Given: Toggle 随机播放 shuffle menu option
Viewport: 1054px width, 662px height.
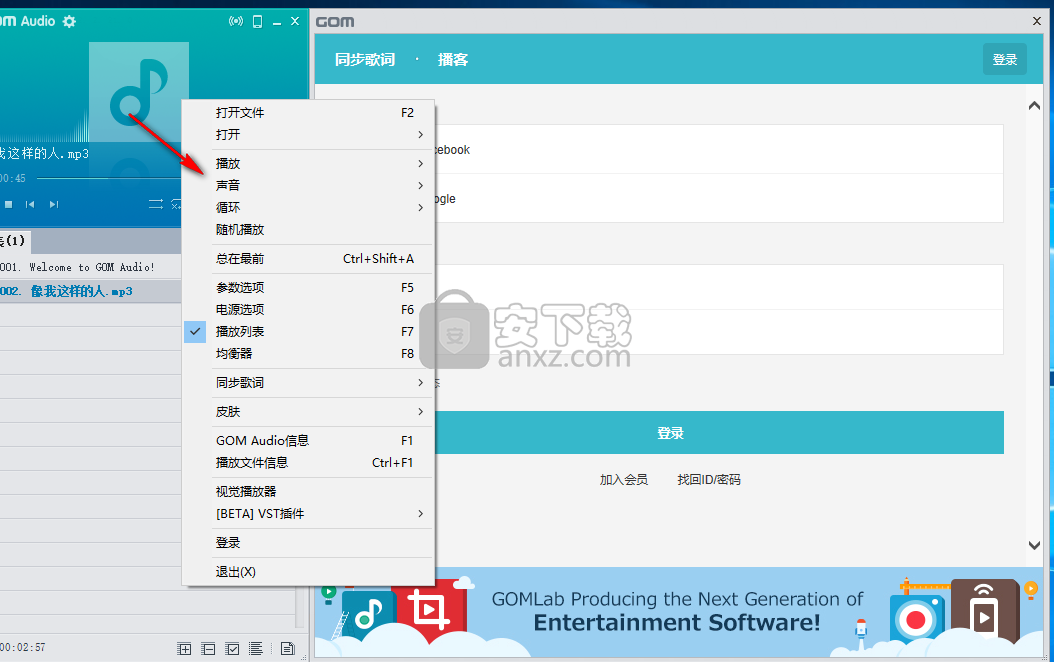Looking at the screenshot, I should tap(240, 229).
